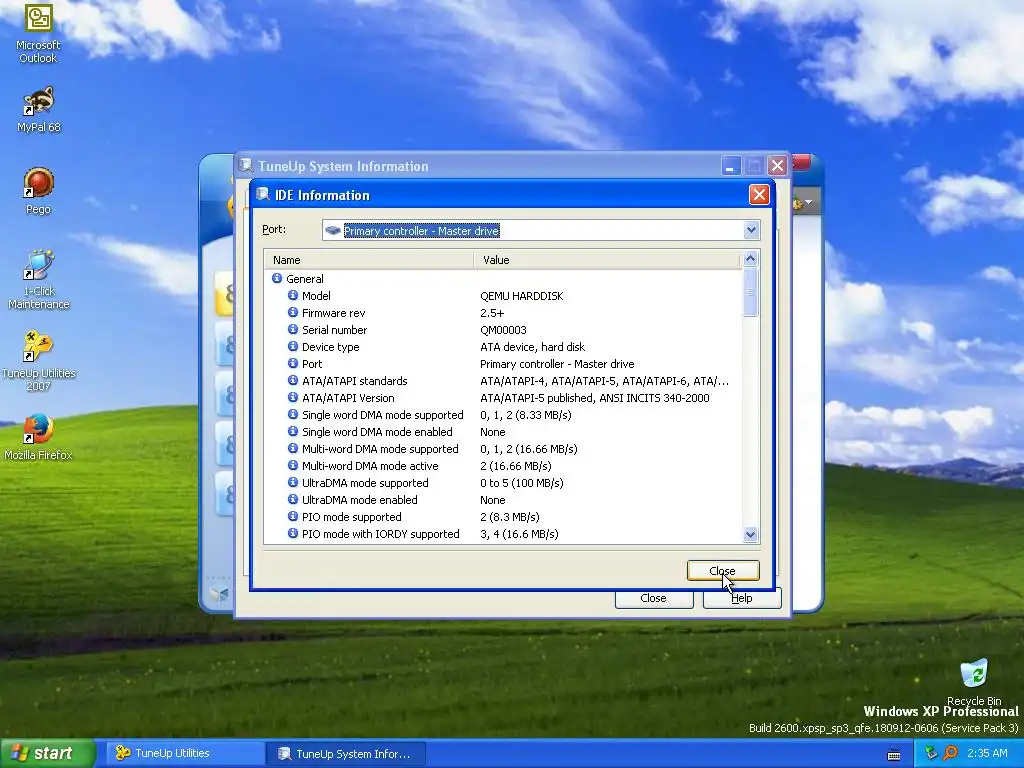Launch Mozilla Firefox desktop icon
This screenshot has width=1024, height=768.
[38, 437]
